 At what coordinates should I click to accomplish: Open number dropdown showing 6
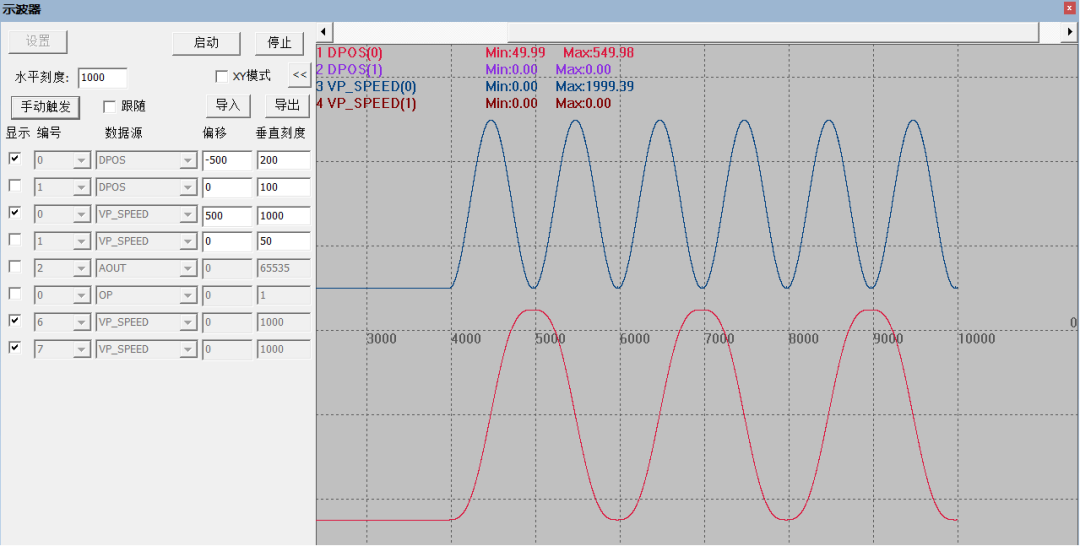[82, 322]
